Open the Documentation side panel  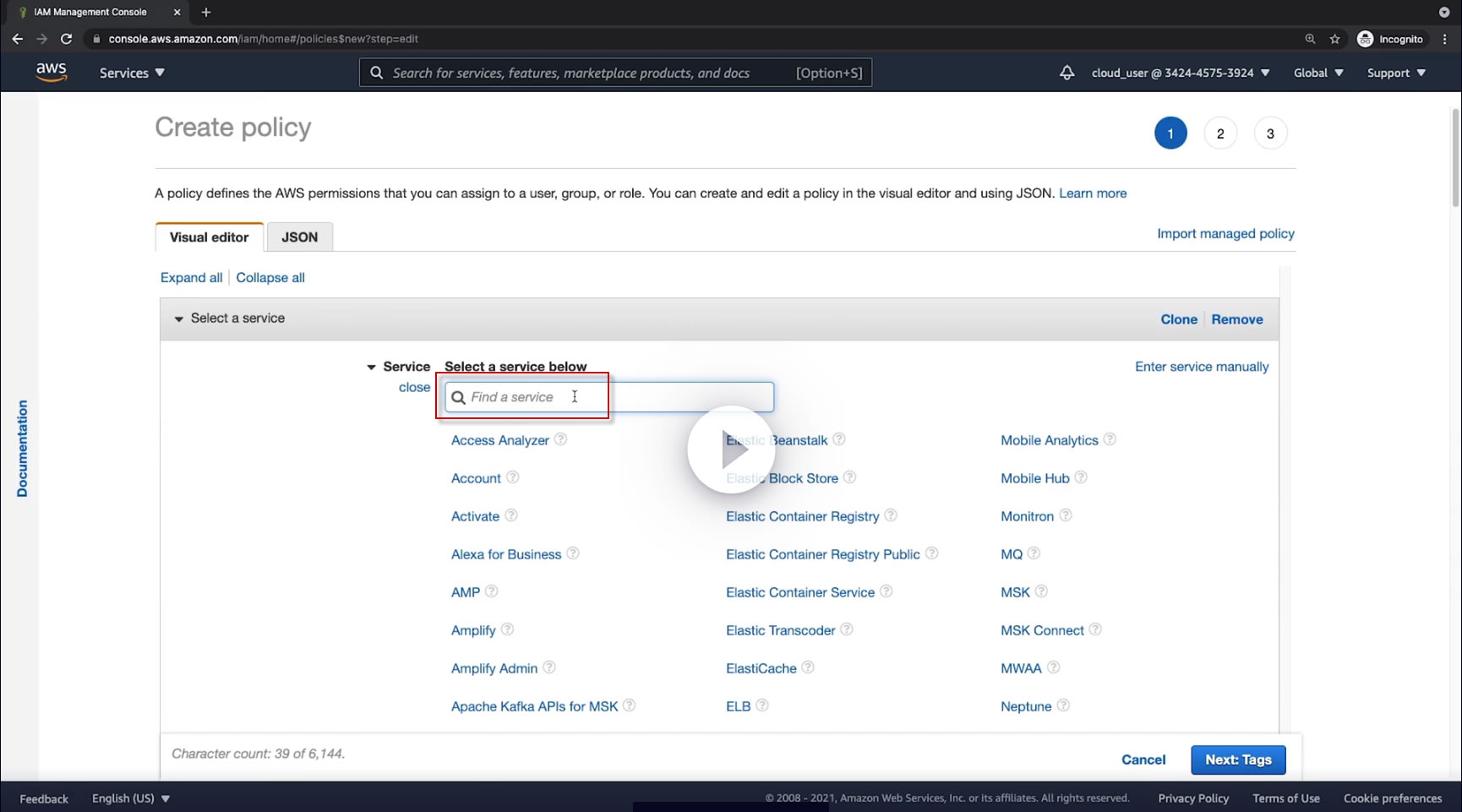(x=22, y=449)
